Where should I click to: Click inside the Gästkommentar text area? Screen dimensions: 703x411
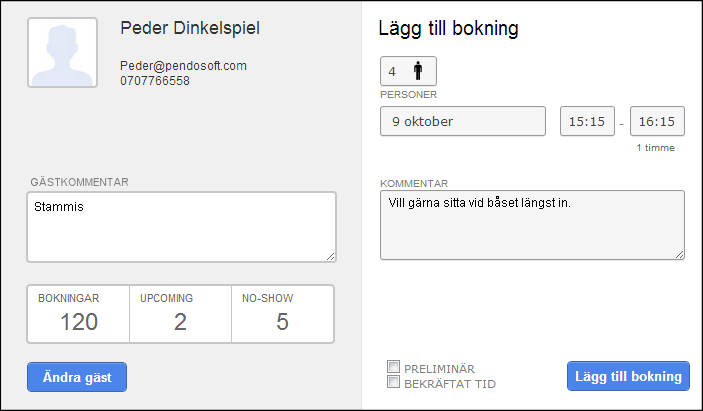[x=181, y=227]
